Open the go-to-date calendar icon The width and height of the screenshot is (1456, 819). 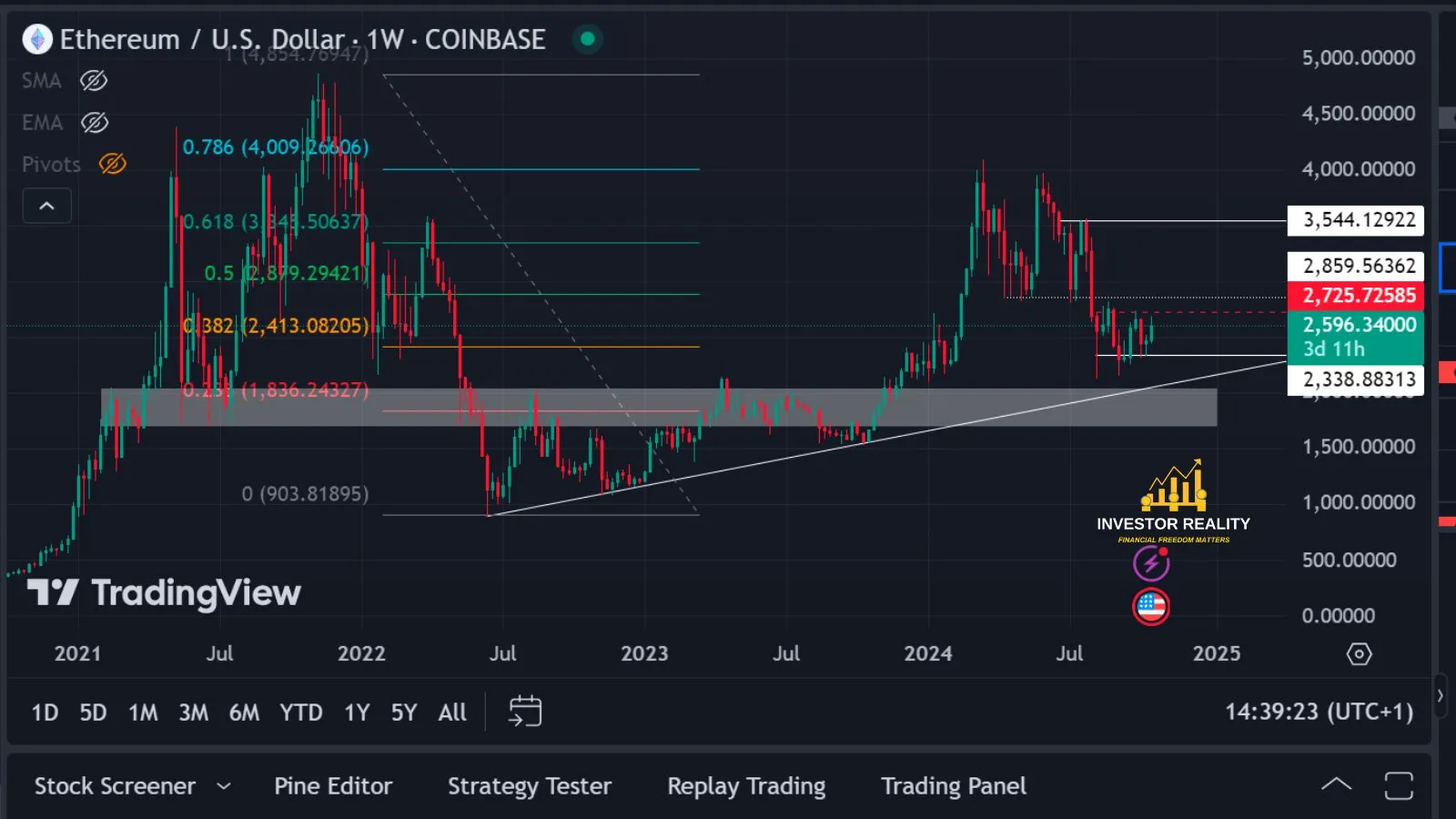coord(526,712)
